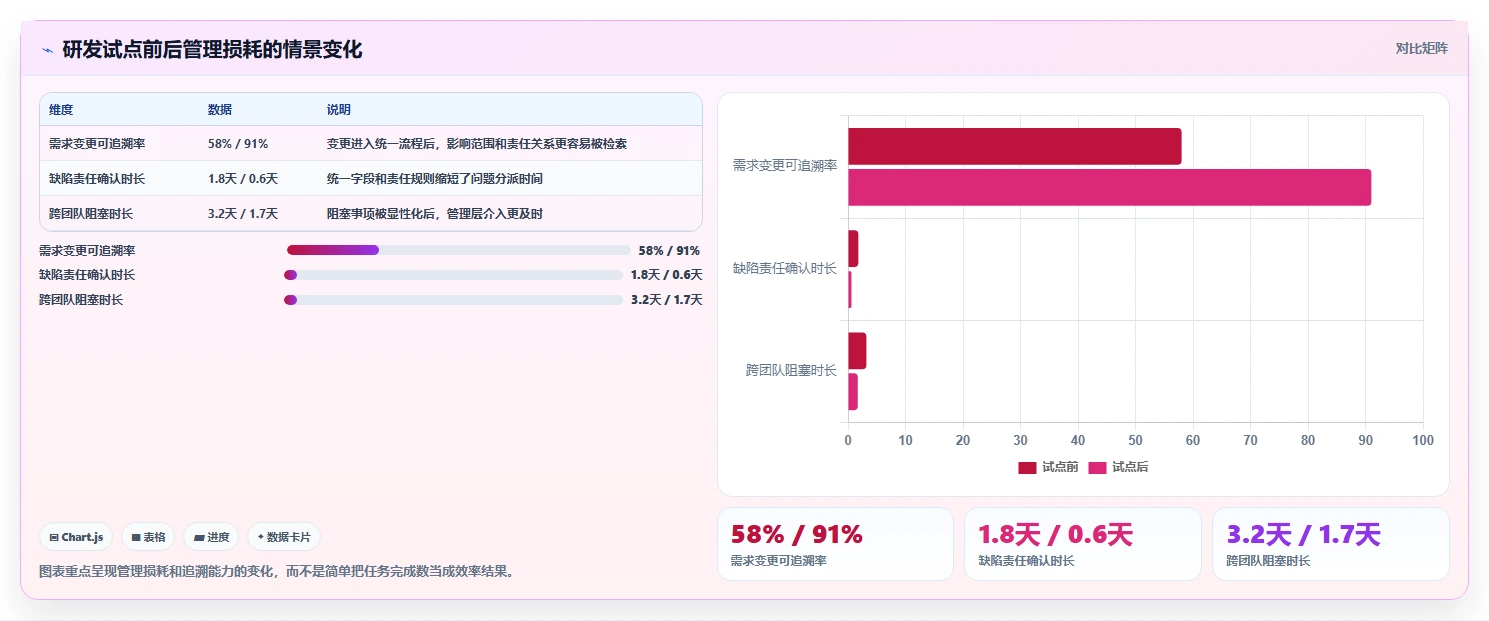Click the 需求变更可追溯率 label beside its progress bar
The image size is (1489, 621).
pyautogui.click(x=87, y=250)
